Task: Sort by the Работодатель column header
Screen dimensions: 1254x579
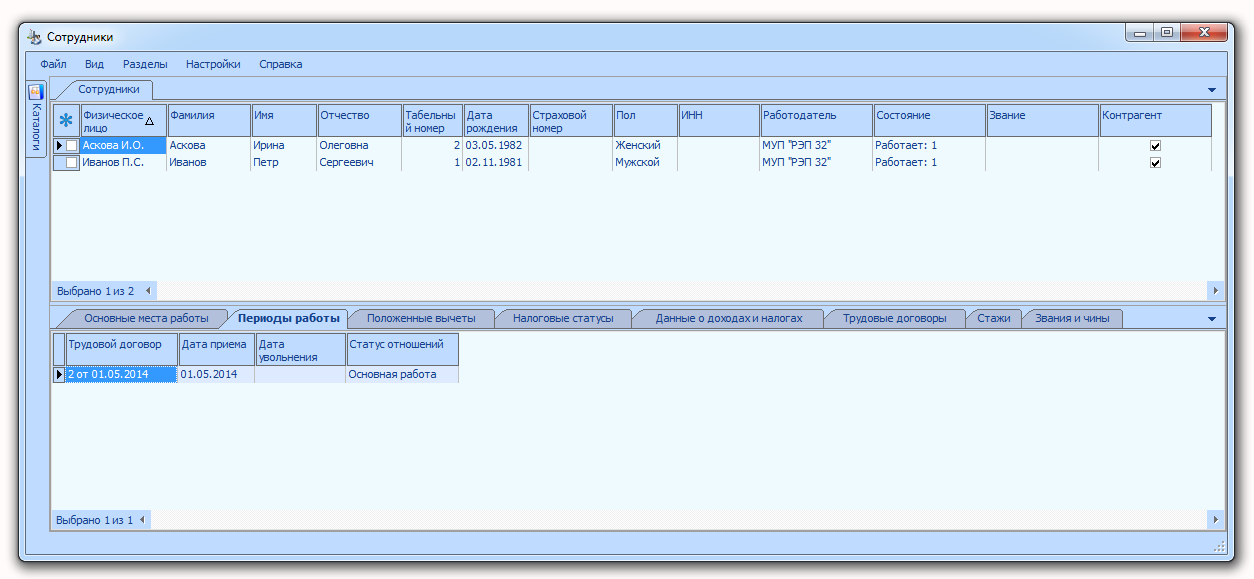Action: pos(817,120)
